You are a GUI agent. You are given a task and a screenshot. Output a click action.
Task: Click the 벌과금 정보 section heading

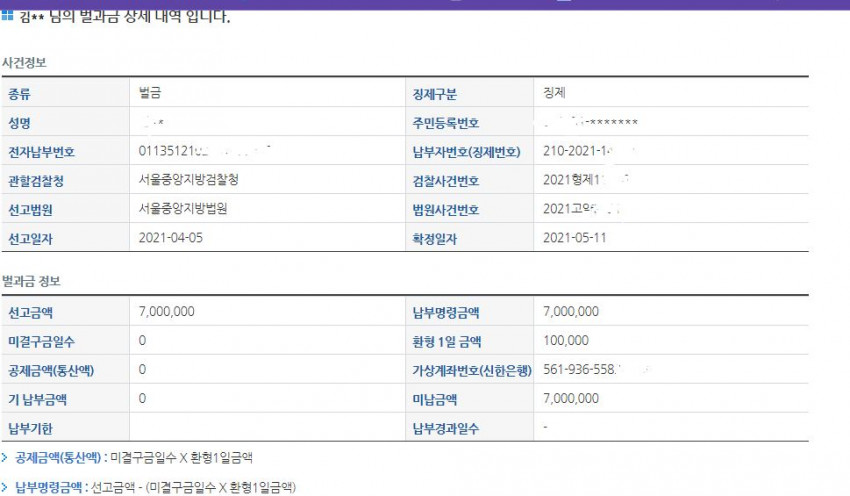click(x=31, y=281)
